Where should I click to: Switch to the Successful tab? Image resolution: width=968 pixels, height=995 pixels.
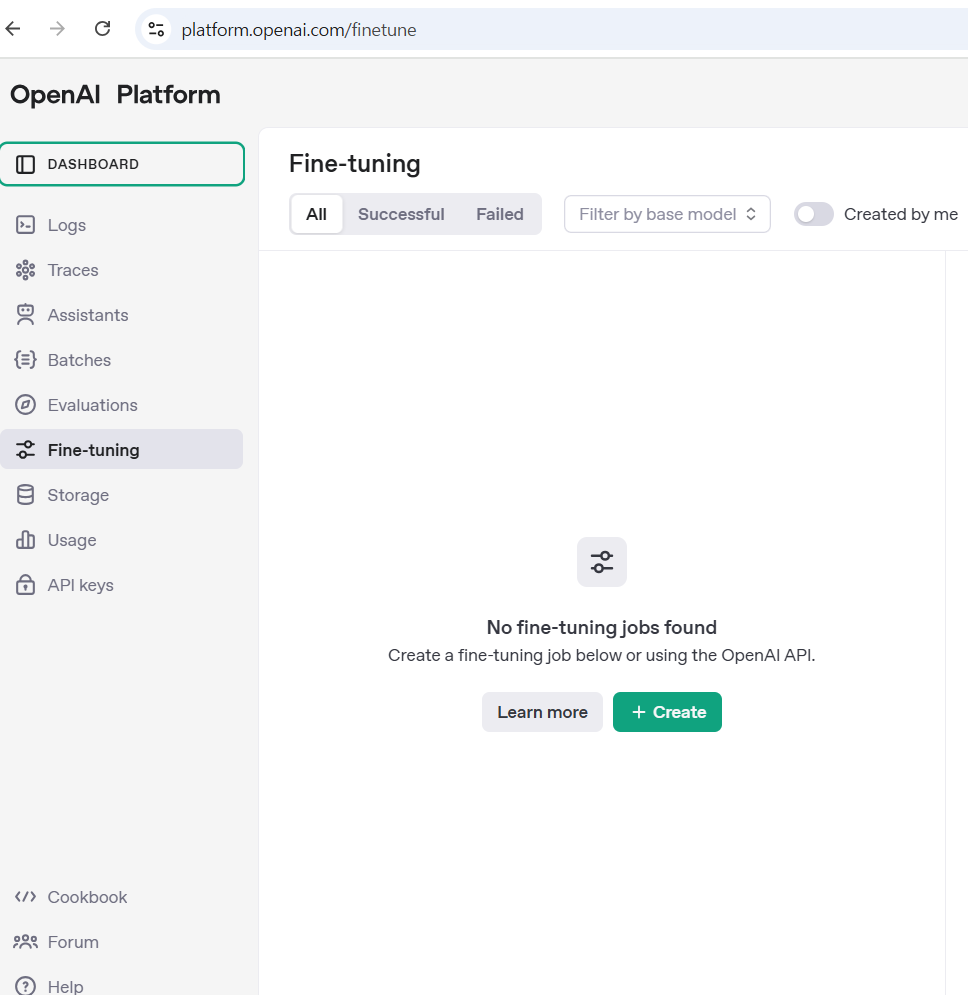pos(401,214)
